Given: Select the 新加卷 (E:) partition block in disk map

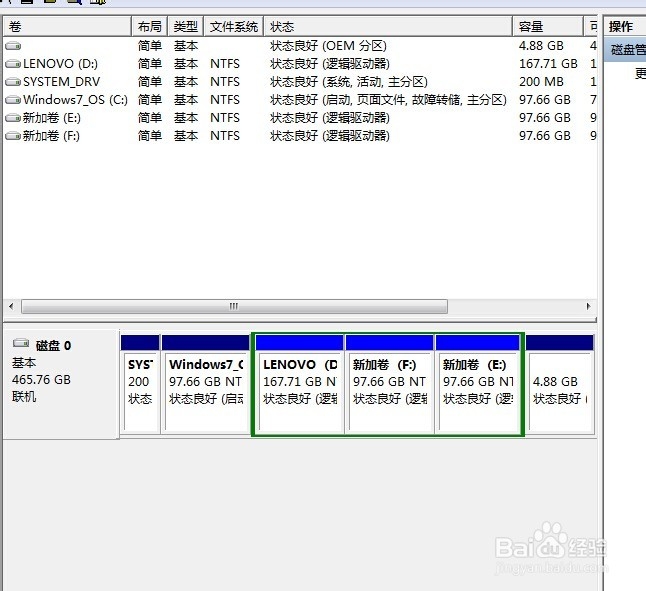Looking at the screenshot, I should pyautogui.click(x=478, y=384).
